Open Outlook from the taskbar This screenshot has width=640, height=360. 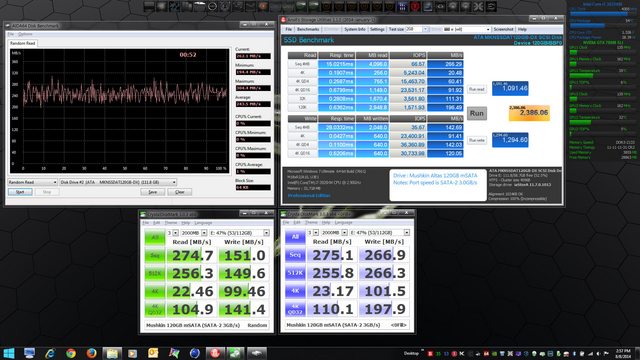tap(153, 353)
